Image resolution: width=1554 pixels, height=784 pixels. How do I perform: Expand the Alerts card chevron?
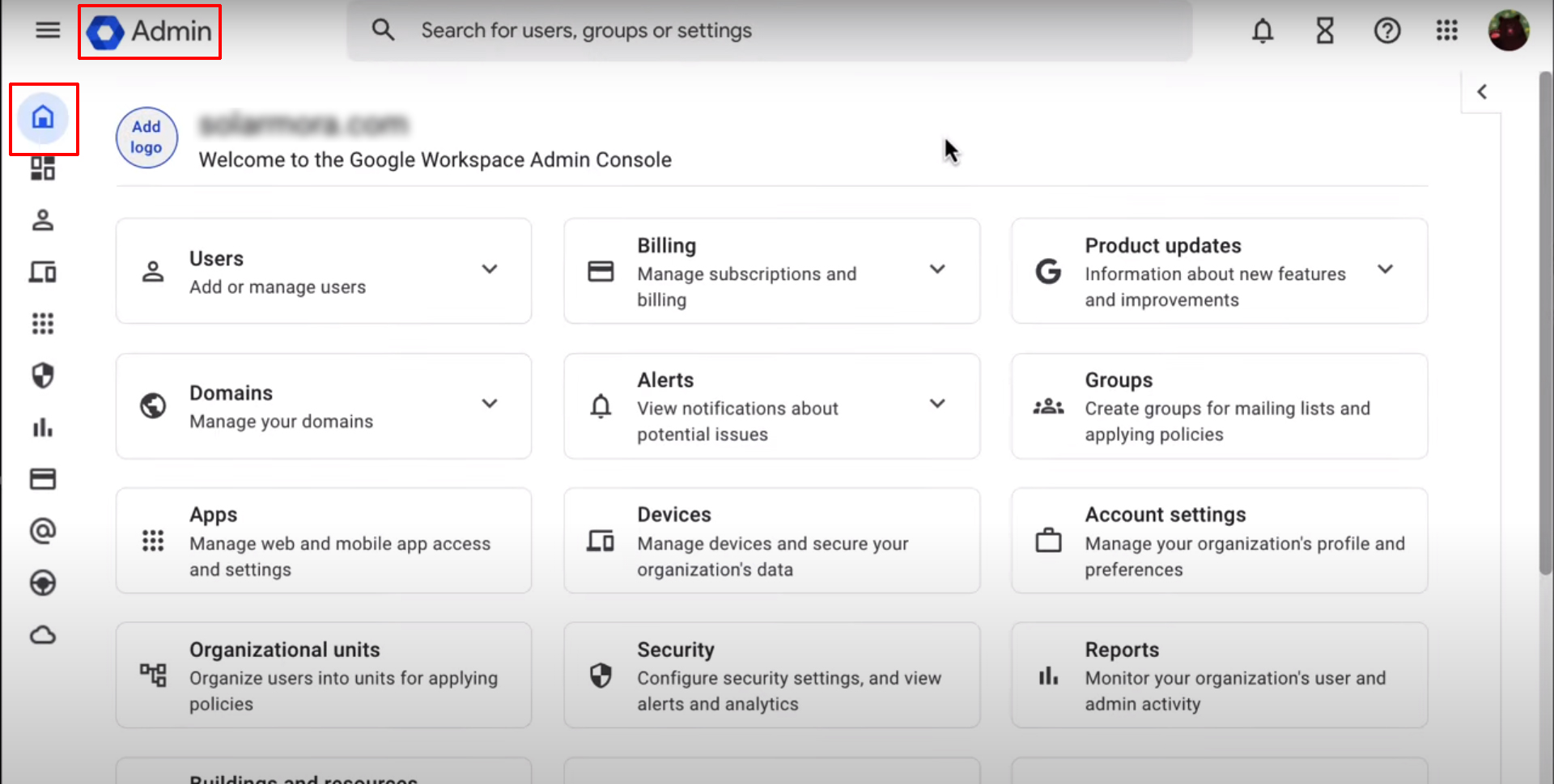click(937, 404)
